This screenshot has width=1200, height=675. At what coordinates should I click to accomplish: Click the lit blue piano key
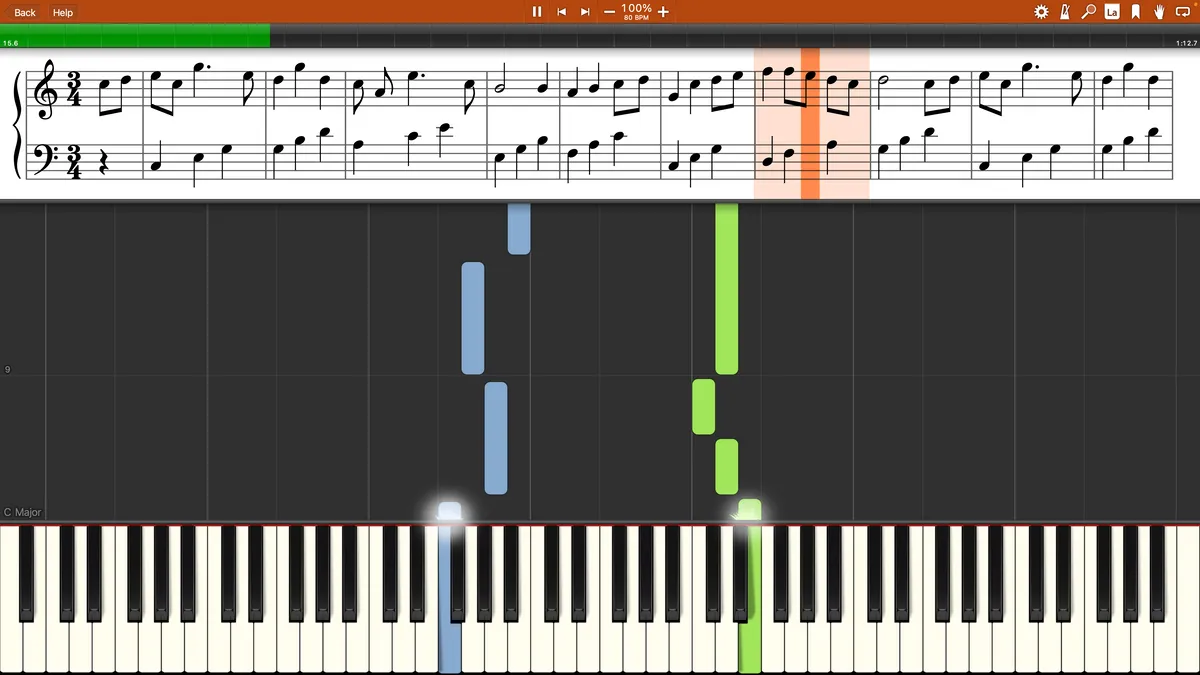[450, 598]
